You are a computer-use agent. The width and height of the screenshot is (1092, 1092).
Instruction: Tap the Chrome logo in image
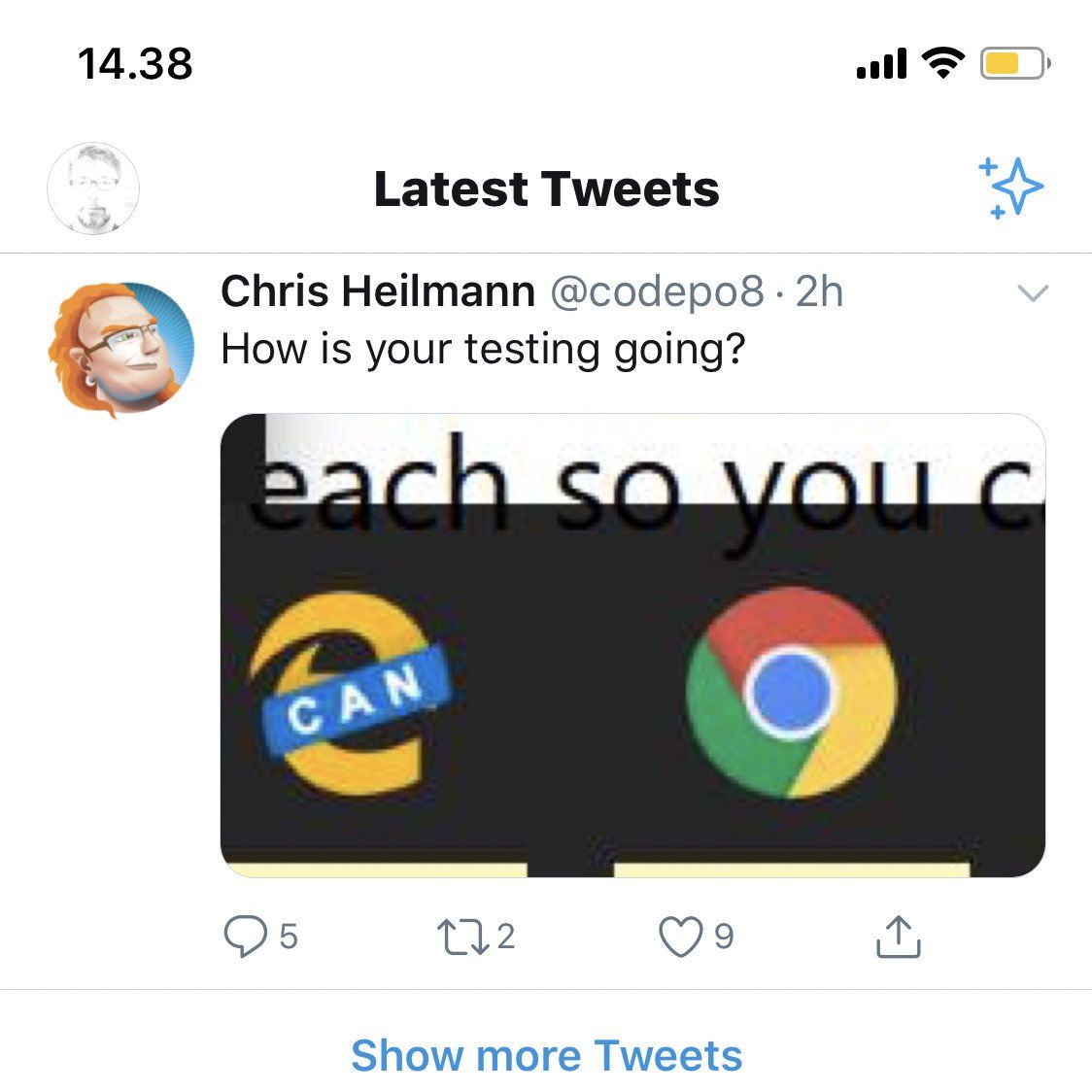pyautogui.click(x=791, y=693)
